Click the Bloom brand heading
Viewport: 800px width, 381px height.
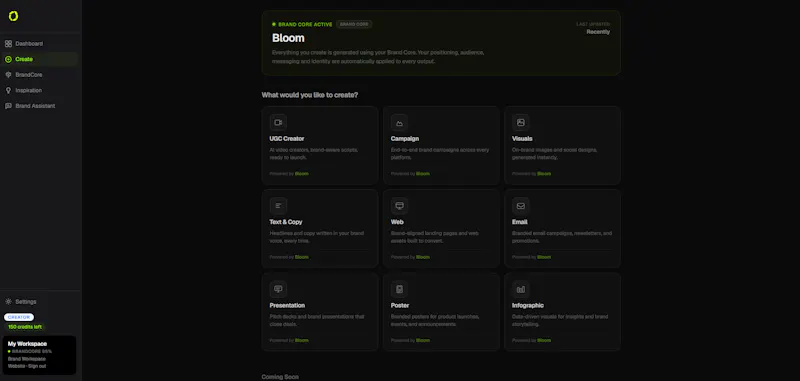tap(288, 38)
